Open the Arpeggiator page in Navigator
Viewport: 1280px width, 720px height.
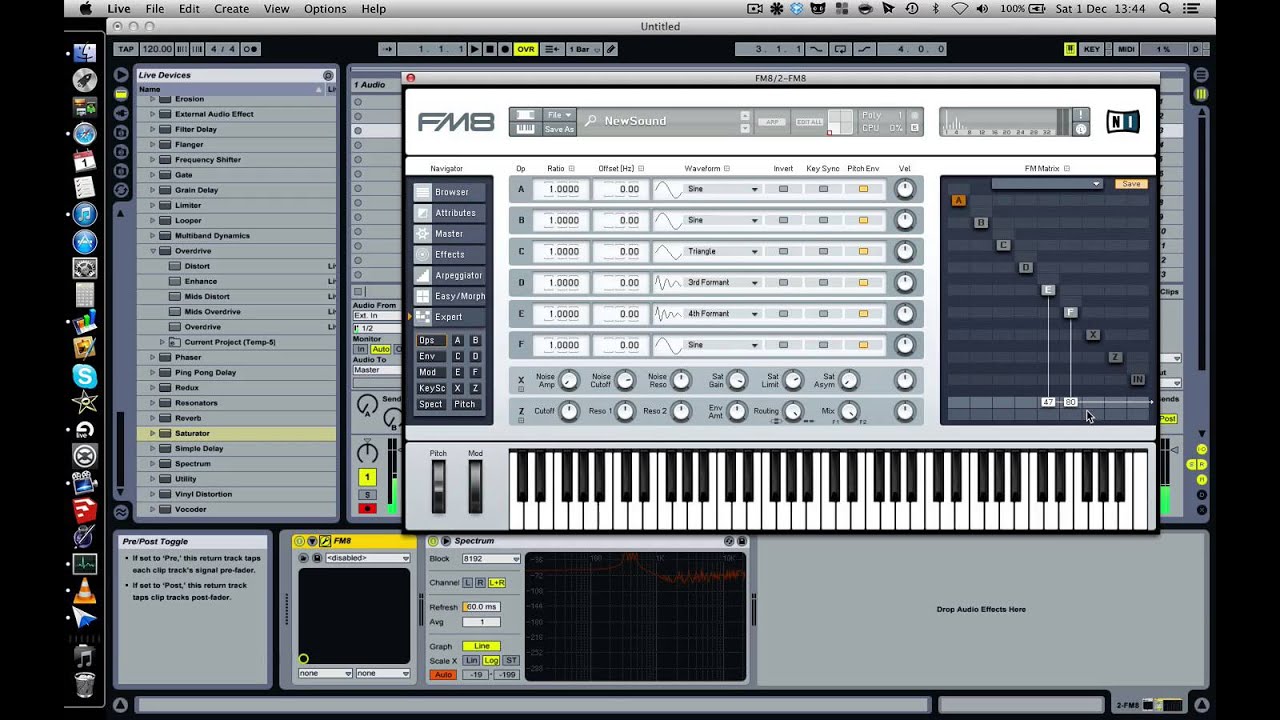[x=449, y=276]
